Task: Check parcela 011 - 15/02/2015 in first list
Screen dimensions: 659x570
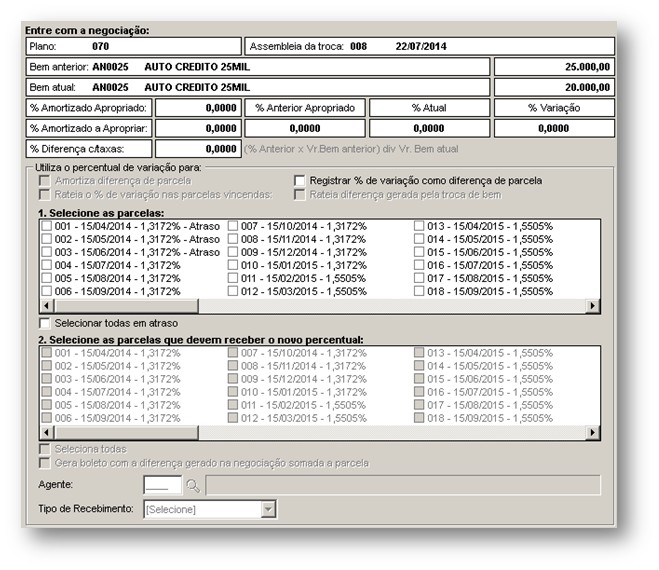Action: [x=233, y=278]
